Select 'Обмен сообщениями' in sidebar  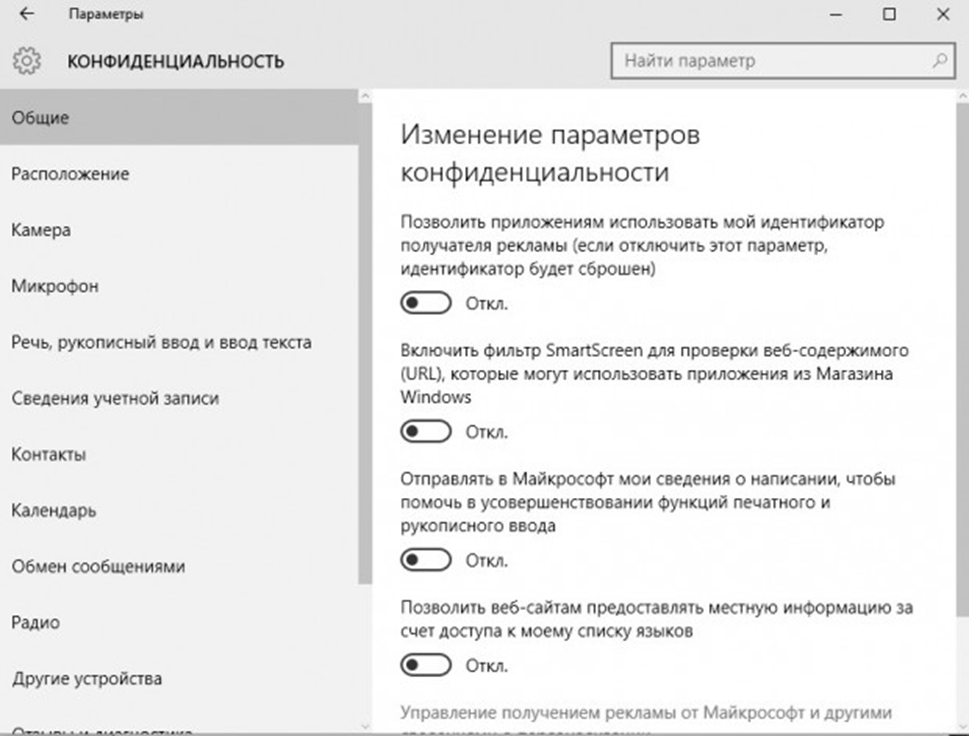click(98, 566)
